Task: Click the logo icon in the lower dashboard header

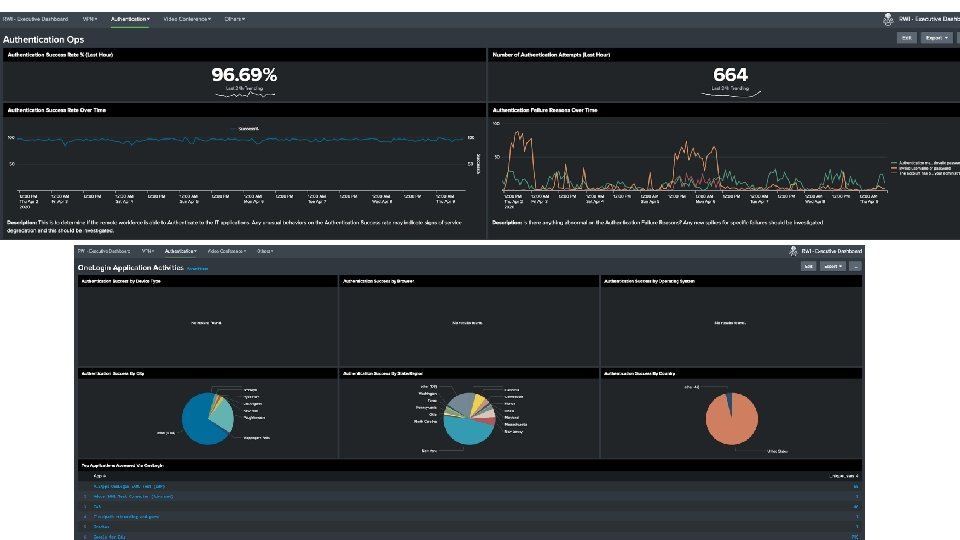Action: (x=793, y=251)
